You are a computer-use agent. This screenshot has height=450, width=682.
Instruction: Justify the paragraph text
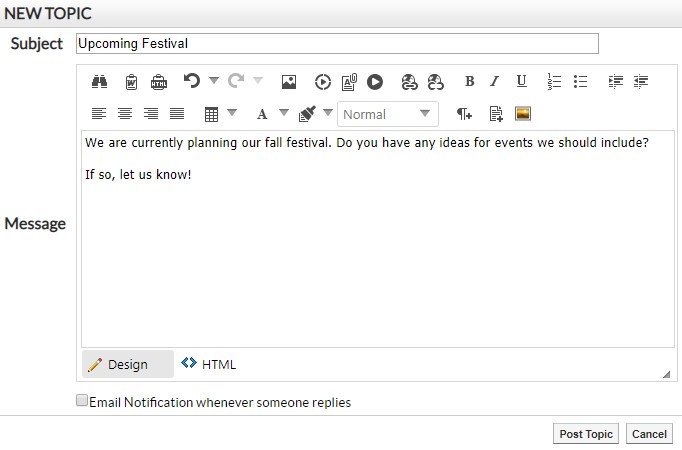177,114
